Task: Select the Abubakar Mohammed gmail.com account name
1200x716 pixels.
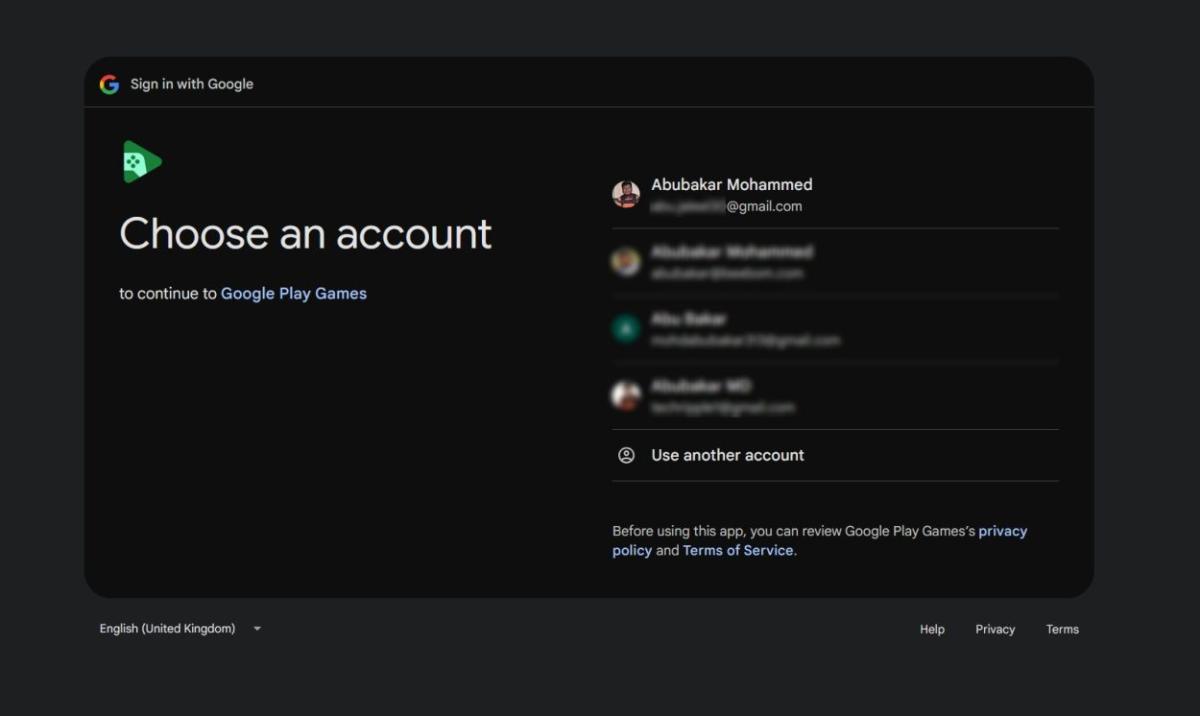Action: click(x=731, y=185)
